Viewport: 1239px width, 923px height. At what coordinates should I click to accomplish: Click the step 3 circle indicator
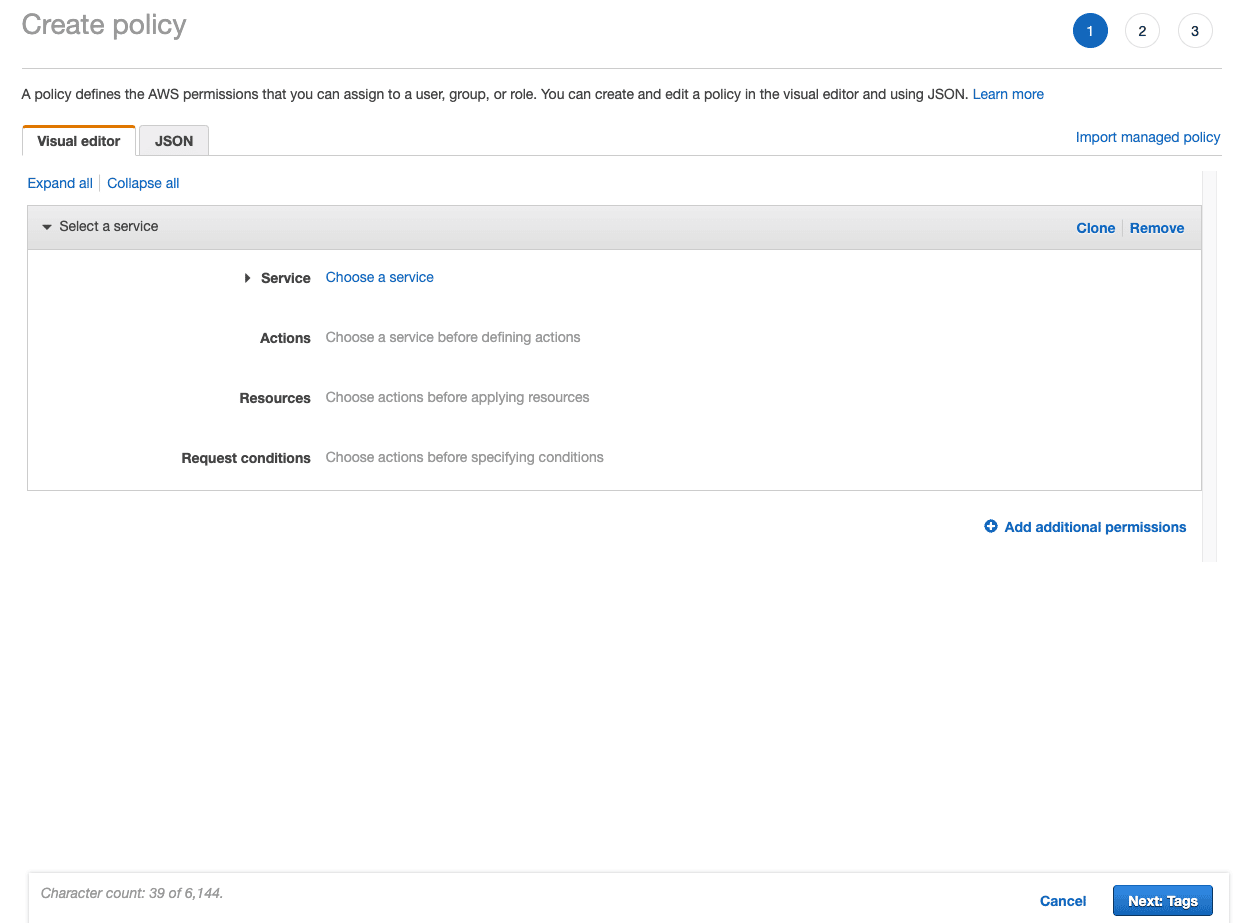click(x=1195, y=30)
